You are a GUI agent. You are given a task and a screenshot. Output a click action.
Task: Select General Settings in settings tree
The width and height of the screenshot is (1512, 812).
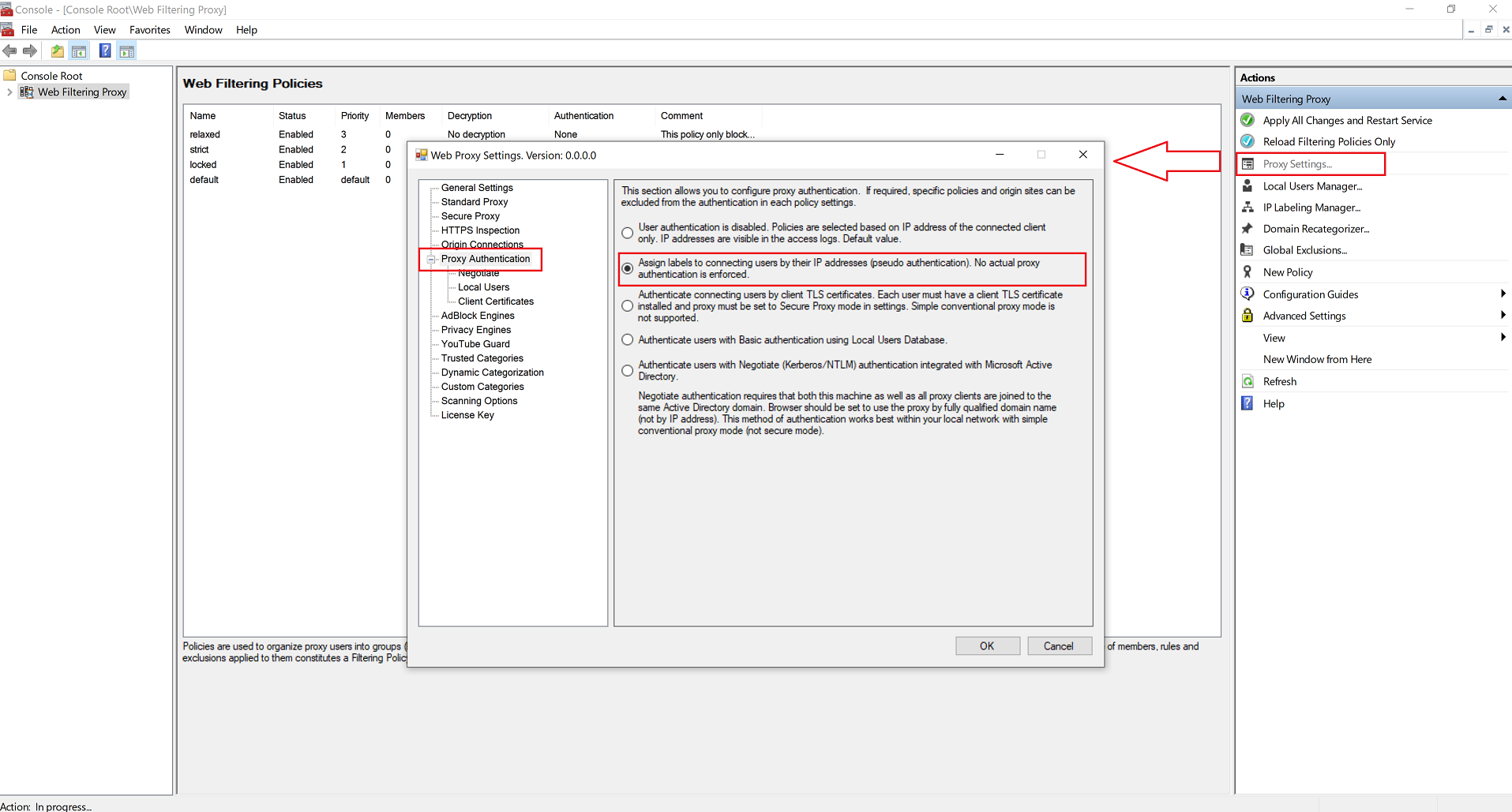477,188
